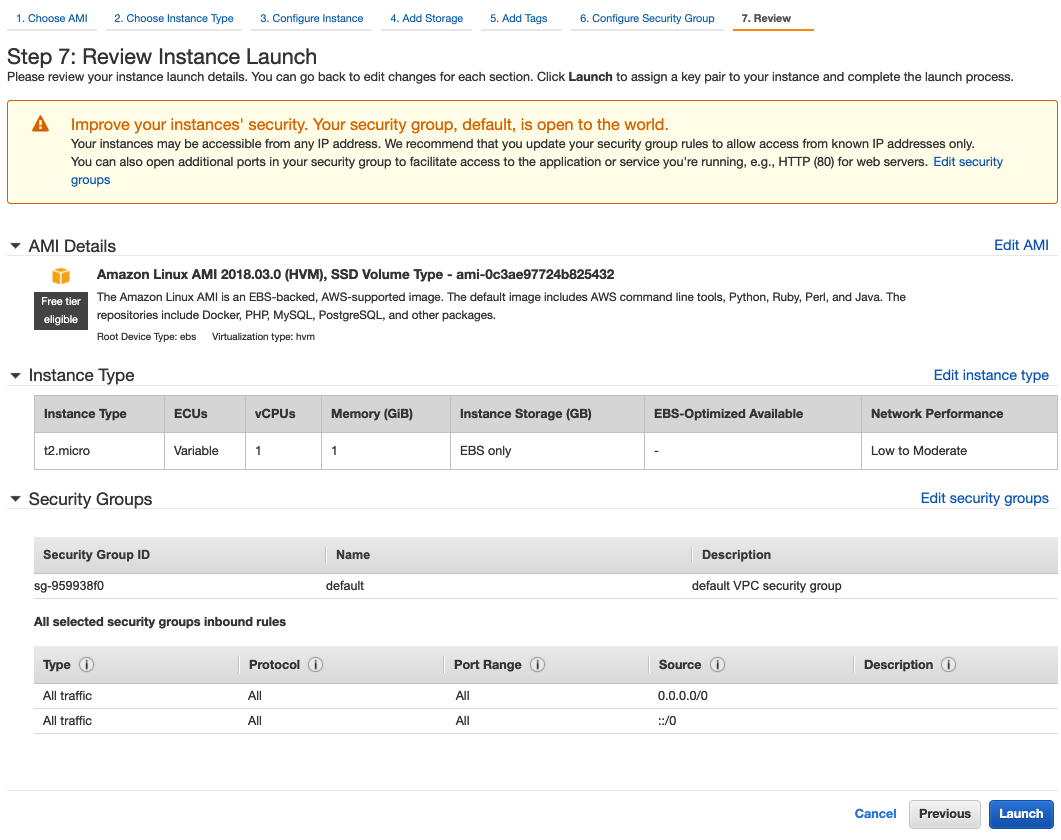Image resolution: width=1061 pixels, height=840 pixels.
Task: Click the orange warning triangle icon
Action: [x=41, y=124]
